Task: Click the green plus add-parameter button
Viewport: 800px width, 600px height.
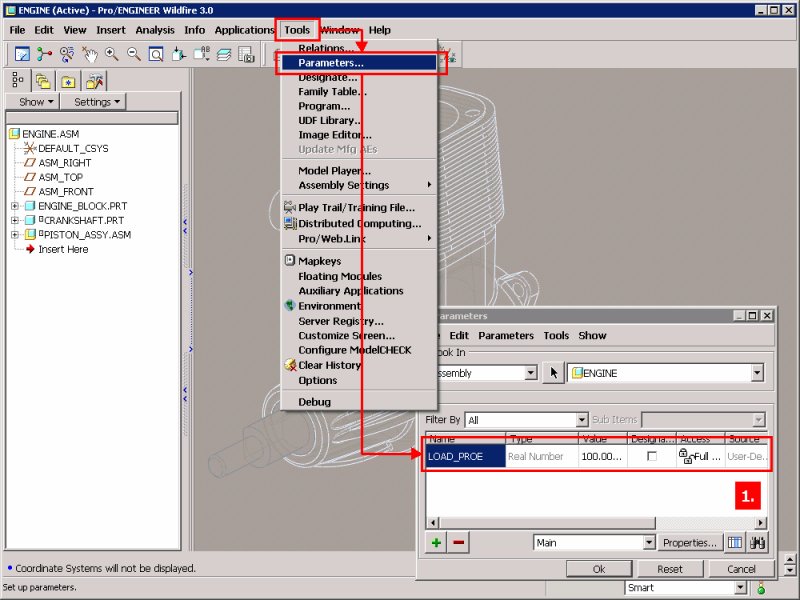Action: (436, 542)
